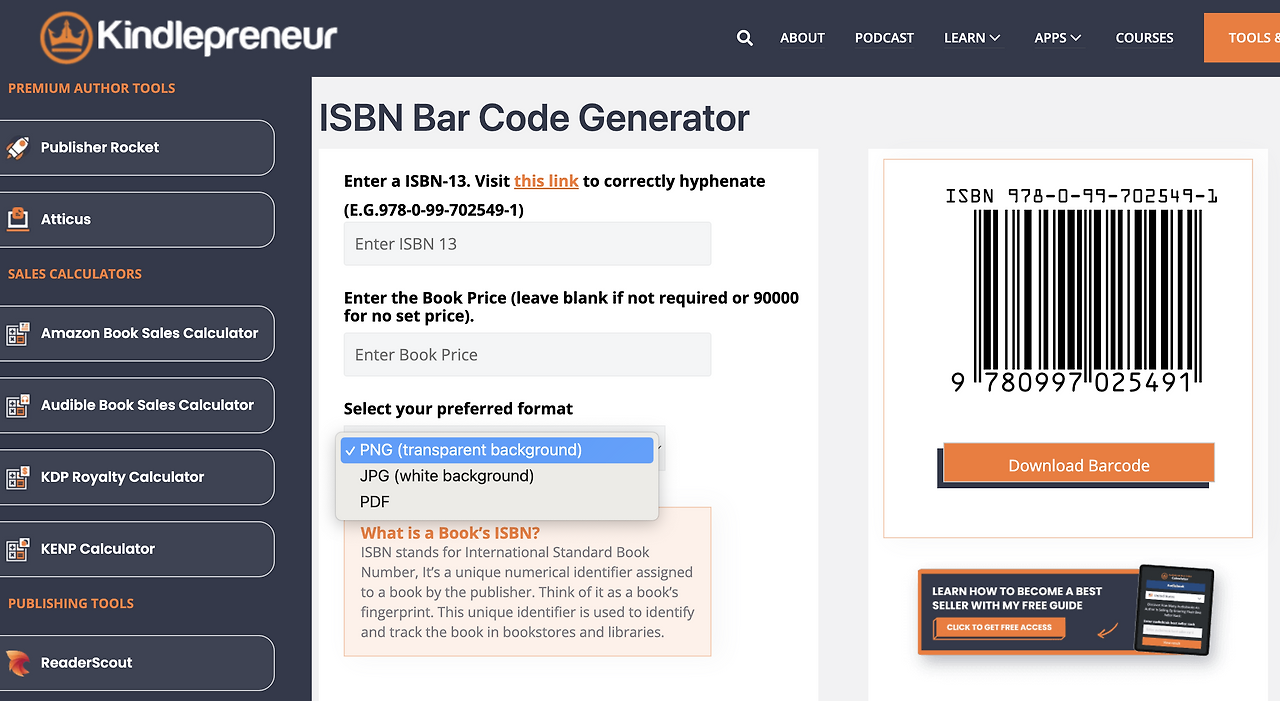Click the Kindlepreneur crown logo
This screenshot has width=1280, height=701.
tap(67, 38)
